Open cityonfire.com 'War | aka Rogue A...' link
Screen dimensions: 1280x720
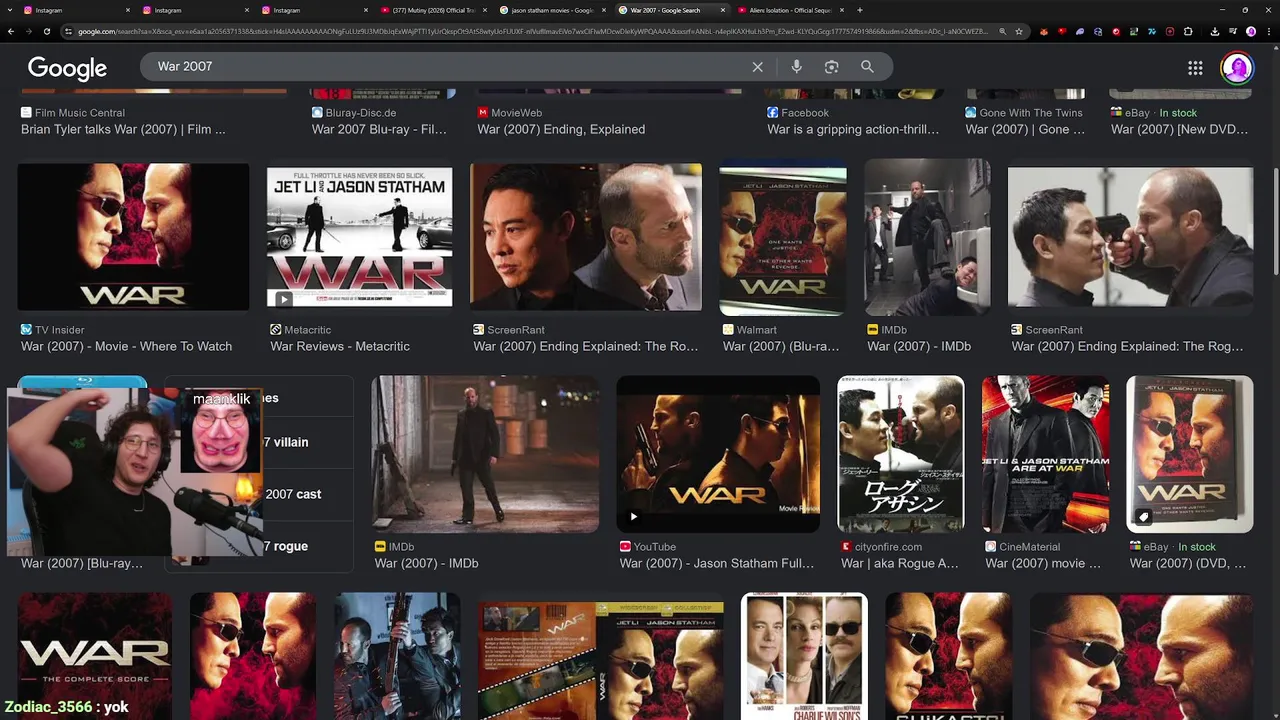(899, 563)
